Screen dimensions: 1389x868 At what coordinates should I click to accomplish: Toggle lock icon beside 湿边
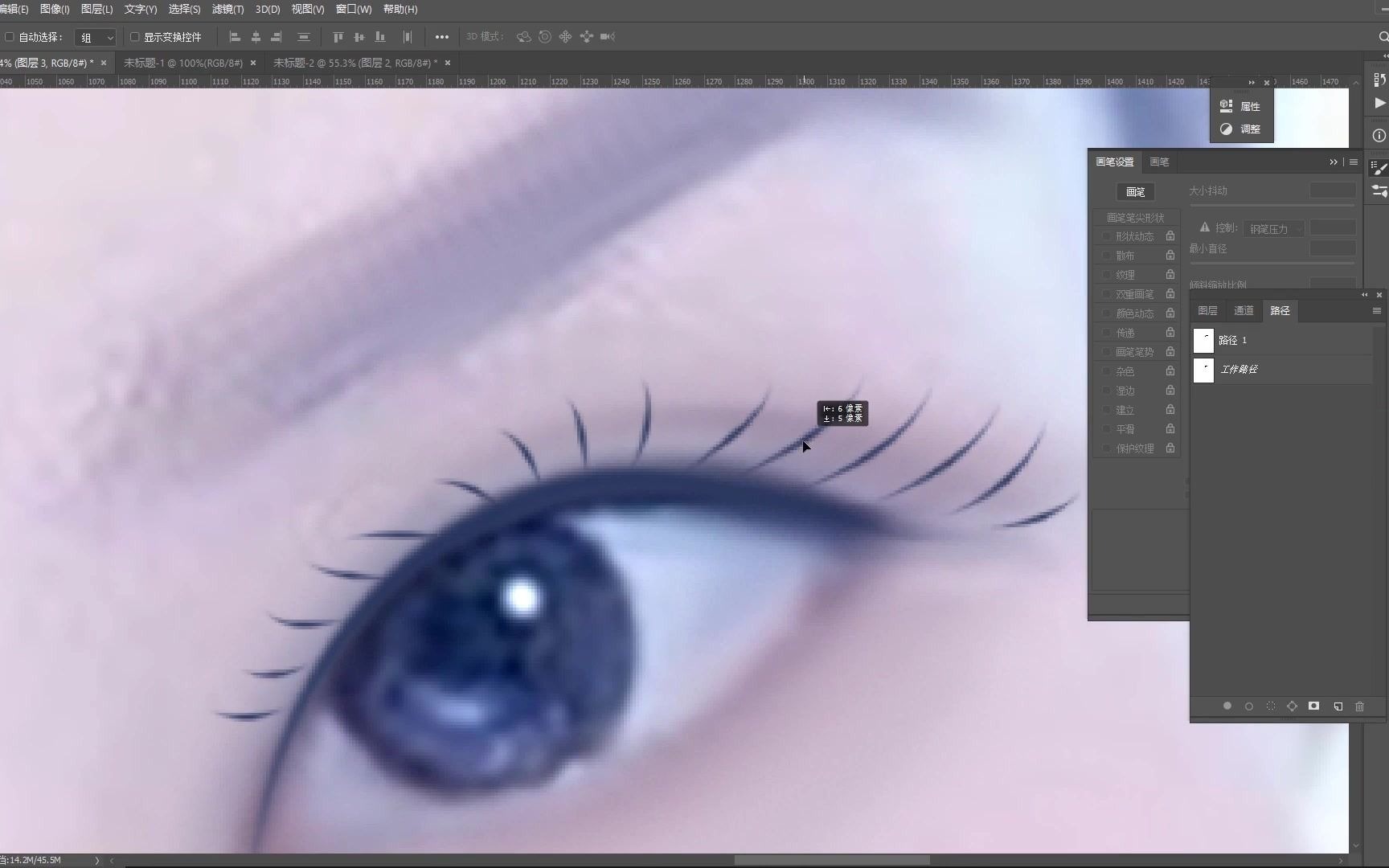(1170, 391)
